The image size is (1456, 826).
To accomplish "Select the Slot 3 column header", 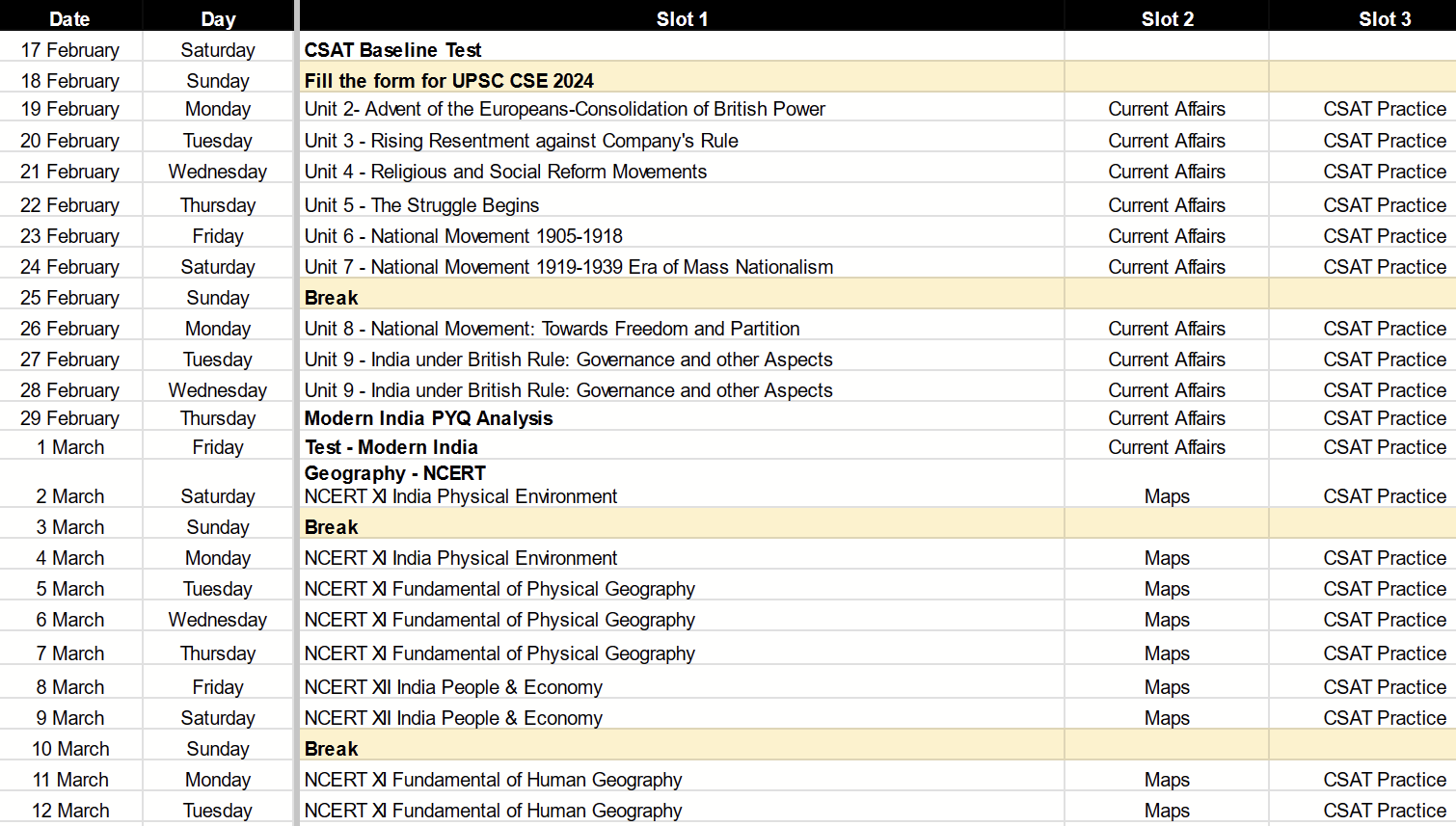I will click(x=1385, y=16).
